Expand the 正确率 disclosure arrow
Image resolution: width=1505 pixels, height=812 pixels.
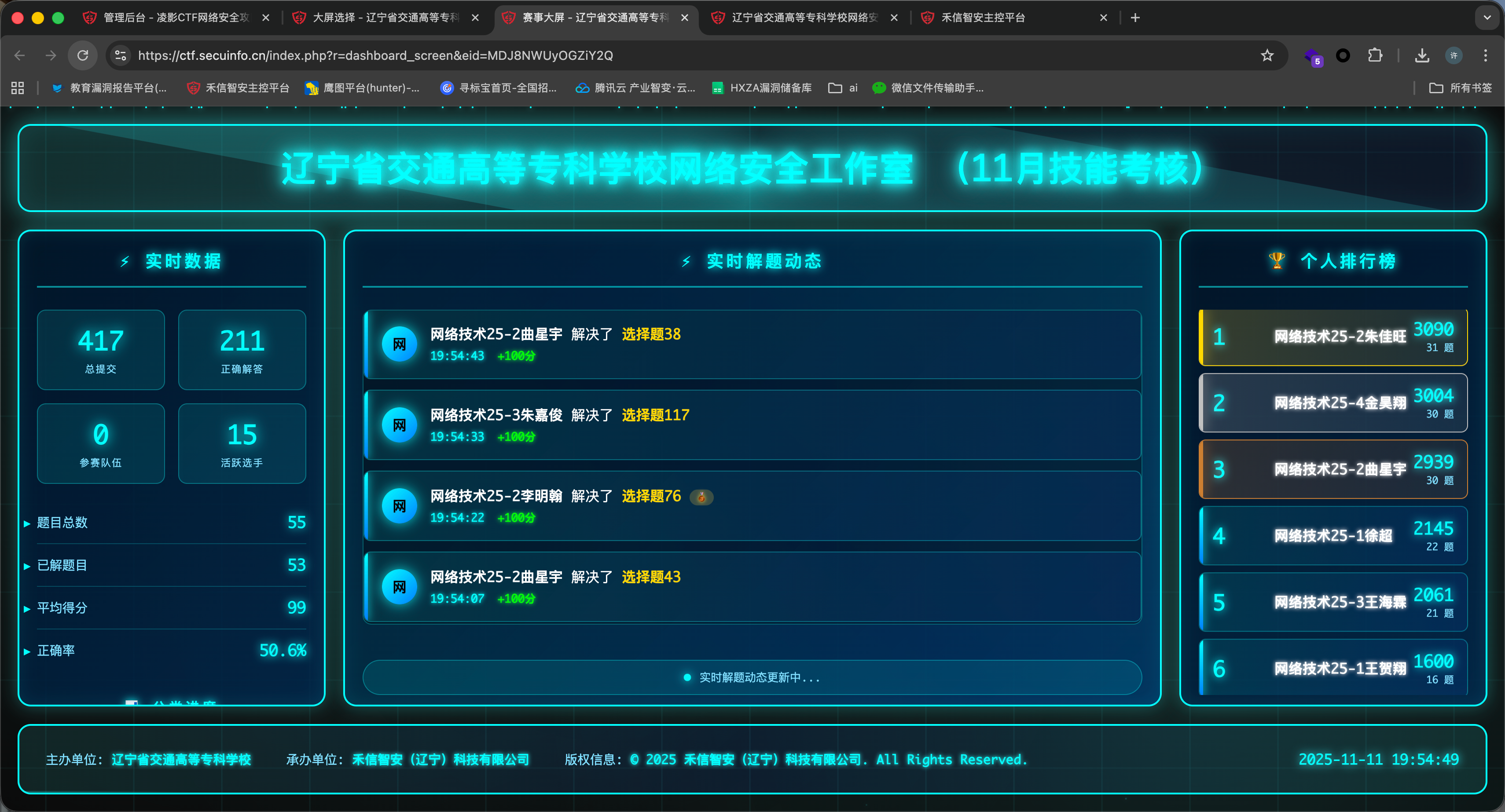click(x=27, y=651)
